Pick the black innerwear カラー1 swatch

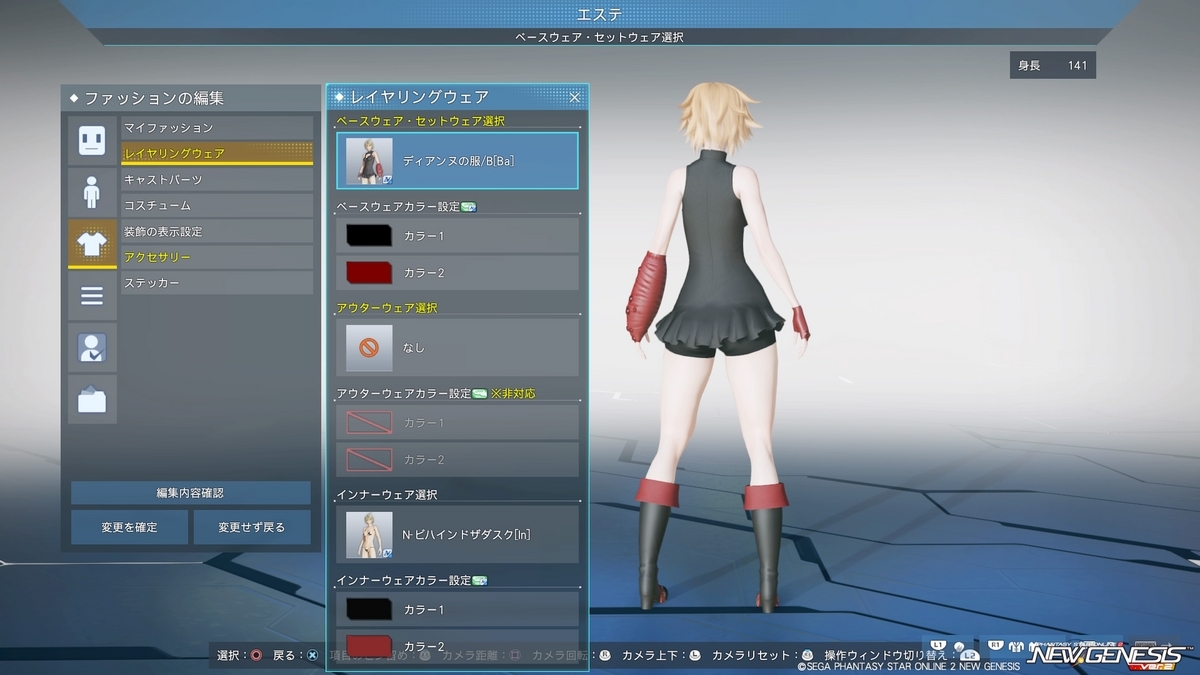point(369,609)
